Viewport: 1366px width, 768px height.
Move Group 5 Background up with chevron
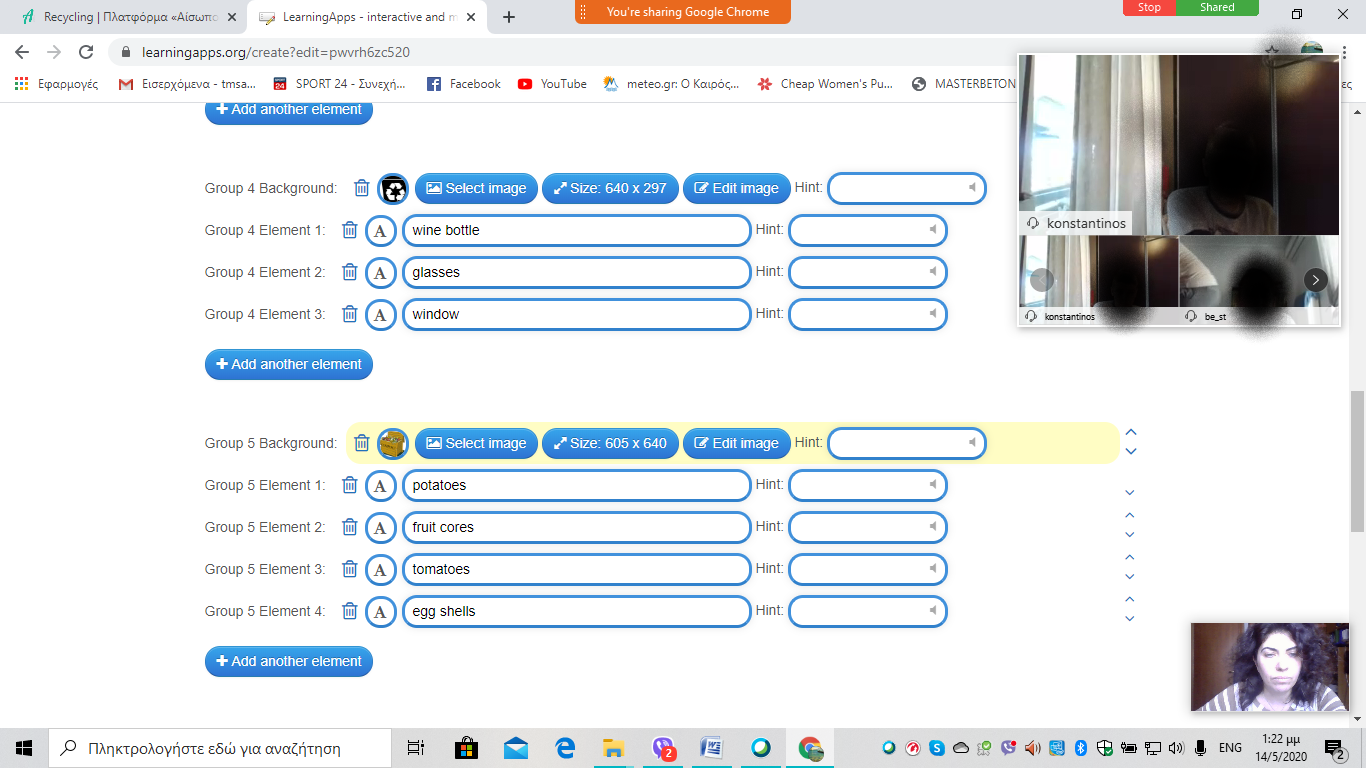1131,433
